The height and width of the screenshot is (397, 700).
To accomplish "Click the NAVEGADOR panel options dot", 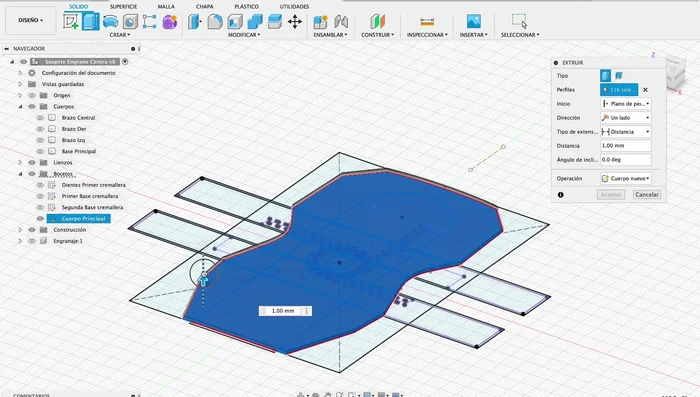I will [133, 49].
